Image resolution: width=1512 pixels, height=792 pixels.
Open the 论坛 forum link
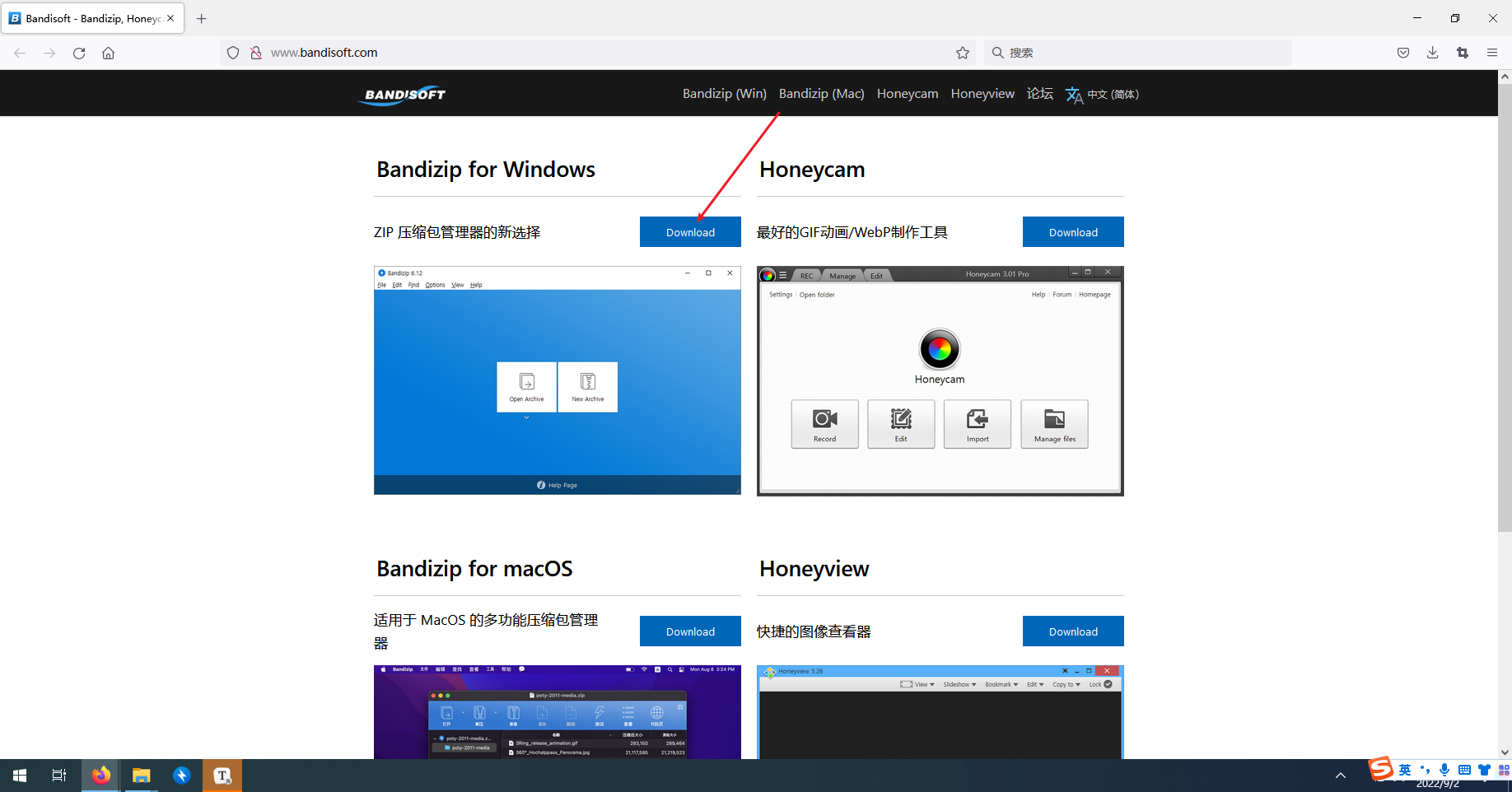1040,94
